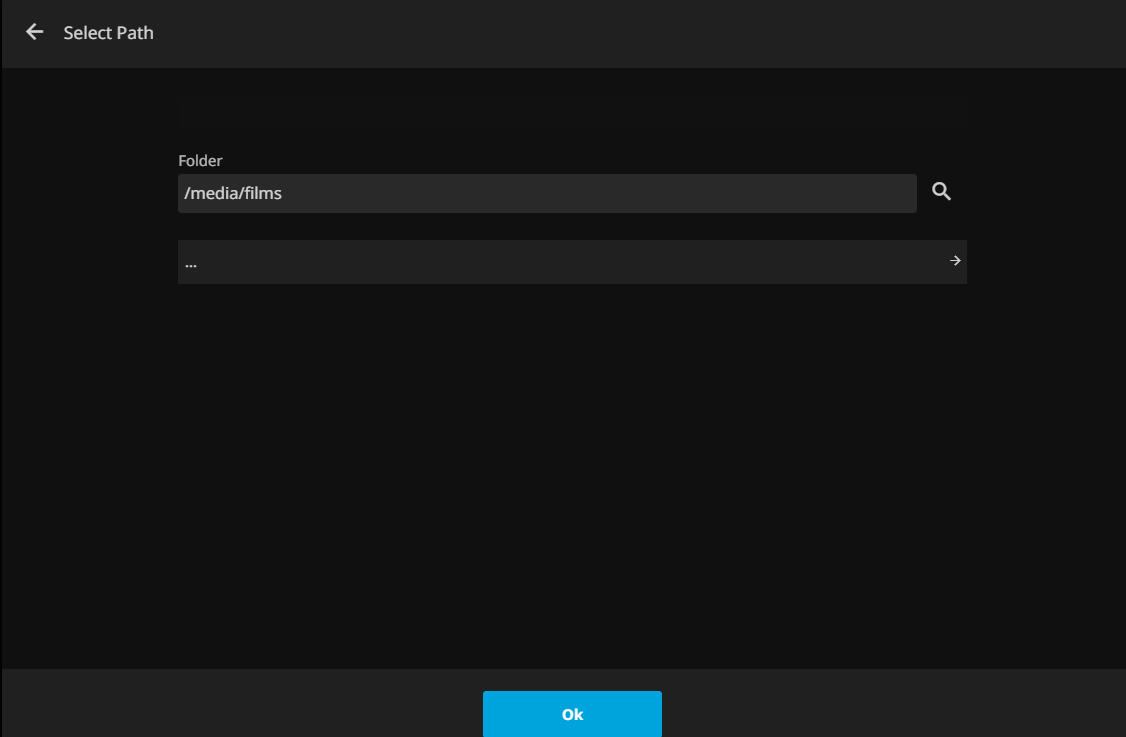This screenshot has width=1126, height=737.
Task: Place cursor in the folder path input
Action: click(x=546, y=193)
